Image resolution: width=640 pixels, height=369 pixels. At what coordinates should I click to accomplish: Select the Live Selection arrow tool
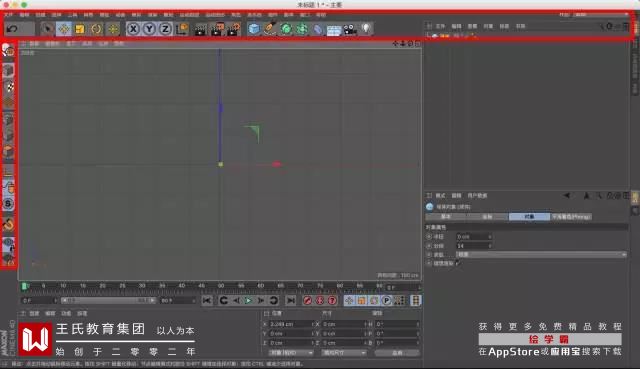point(47,29)
